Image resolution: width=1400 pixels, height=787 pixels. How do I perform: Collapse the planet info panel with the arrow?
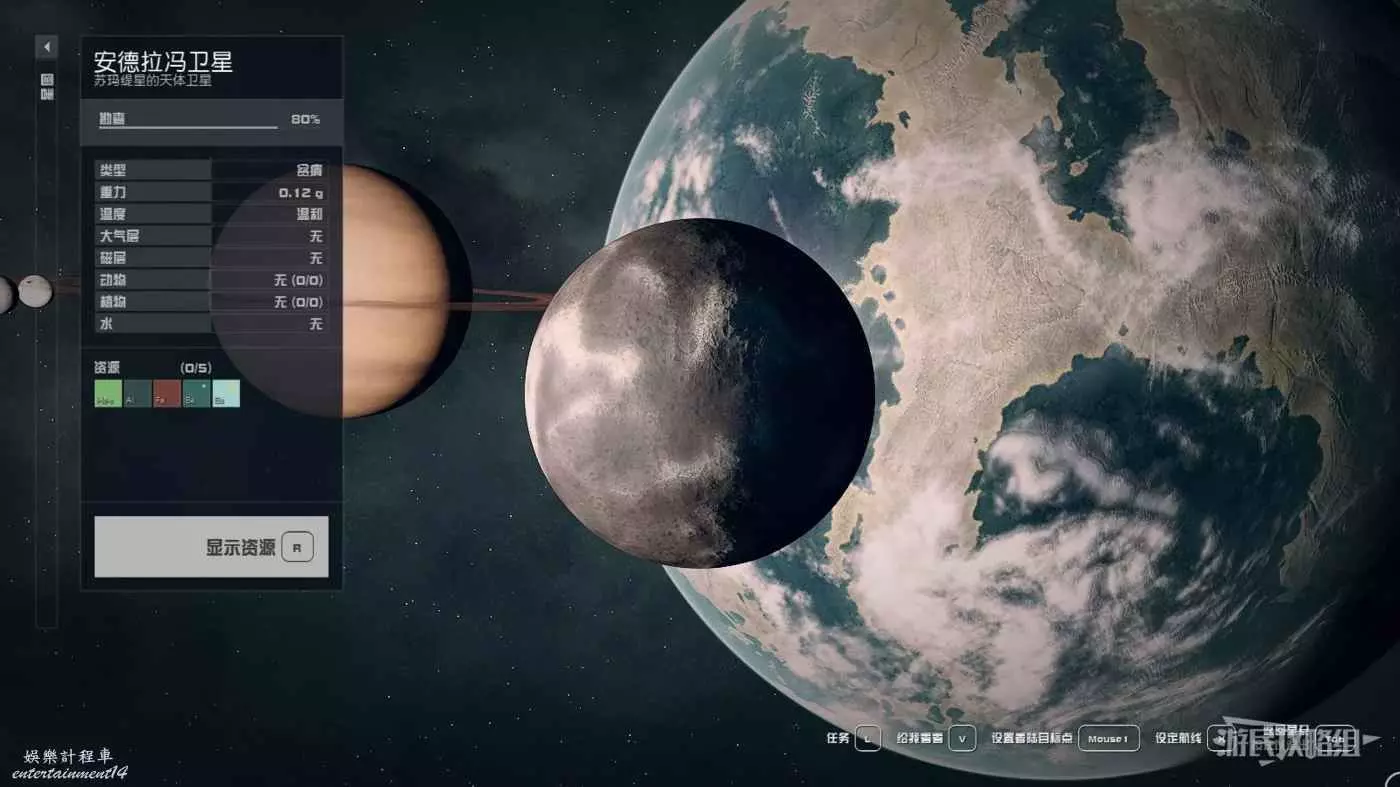click(47, 47)
